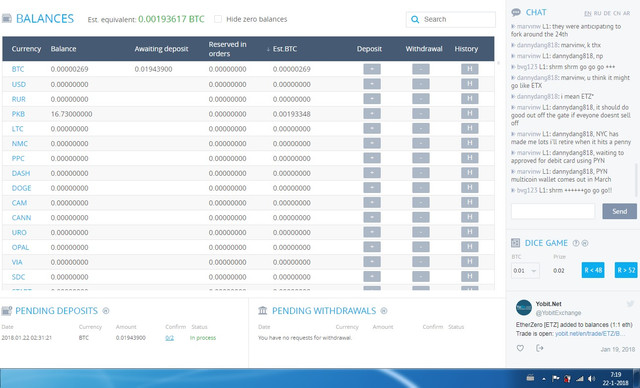Open the DOGE currency link
The height and width of the screenshot is (388, 640).
pos(22,188)
